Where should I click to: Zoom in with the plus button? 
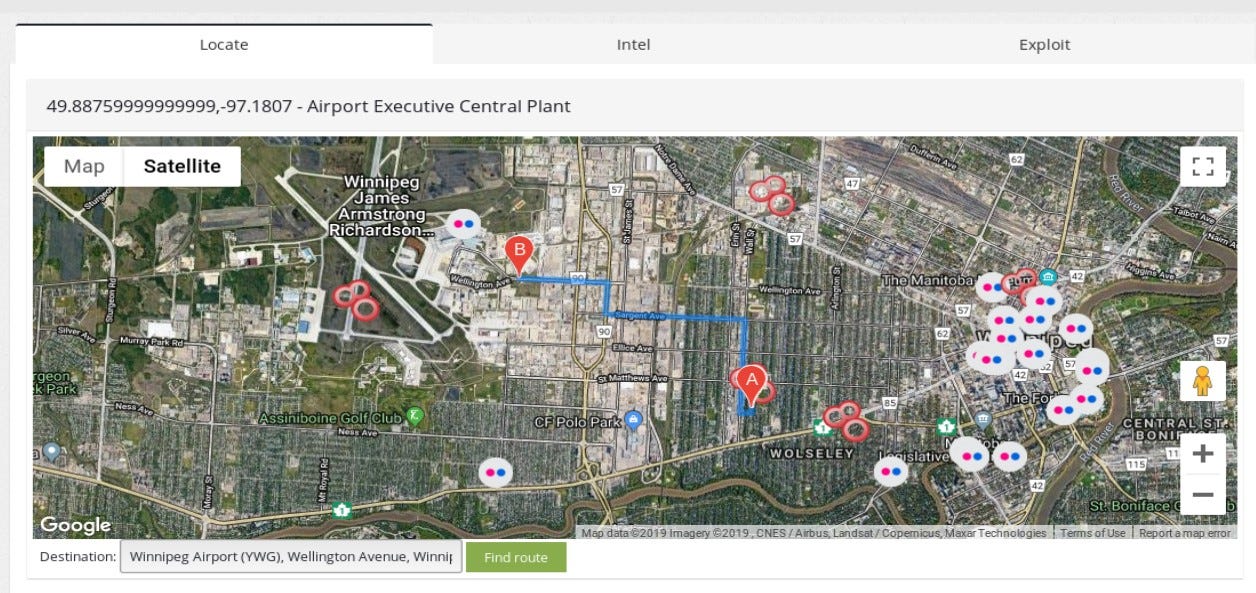[x=1202, y=454]
